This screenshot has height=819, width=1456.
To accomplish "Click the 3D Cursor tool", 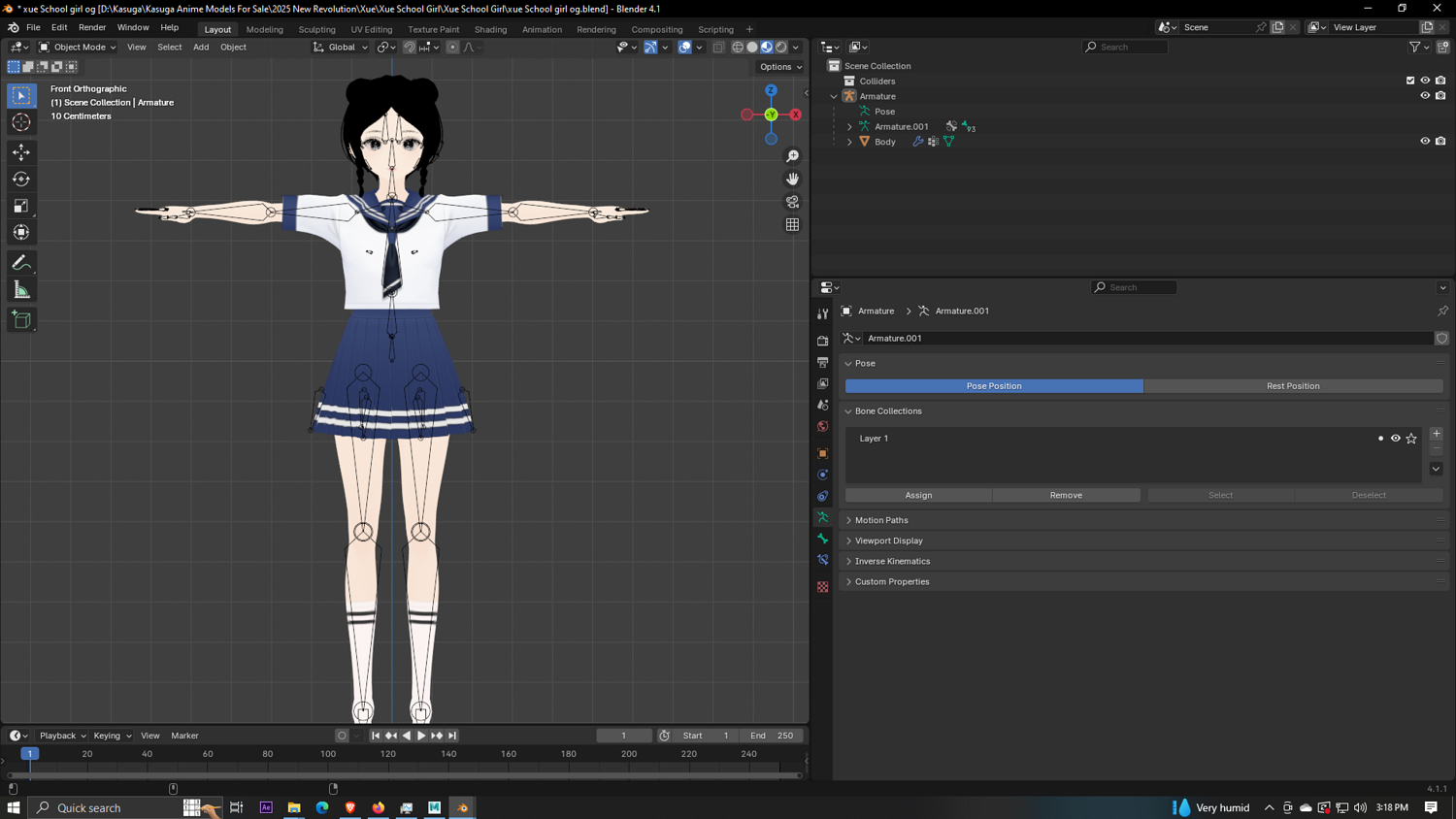I will (21, 122).
